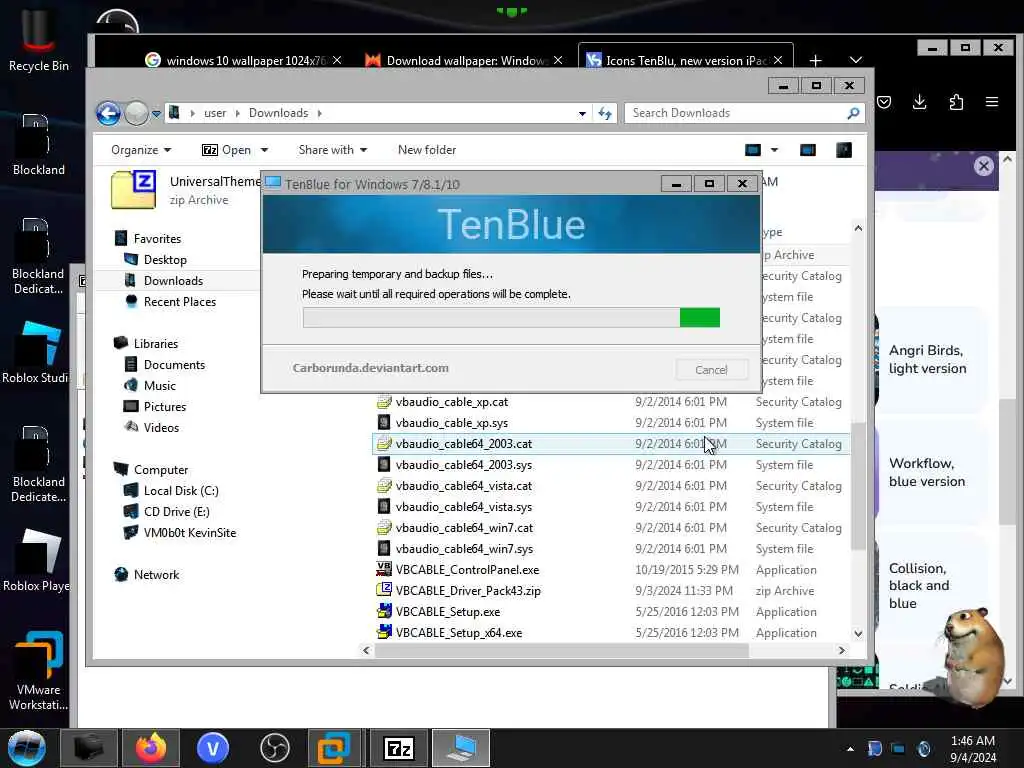Expand the view options dropdown arrow
This screenshot has width=1024, height=768.
(x=775, y=150)
